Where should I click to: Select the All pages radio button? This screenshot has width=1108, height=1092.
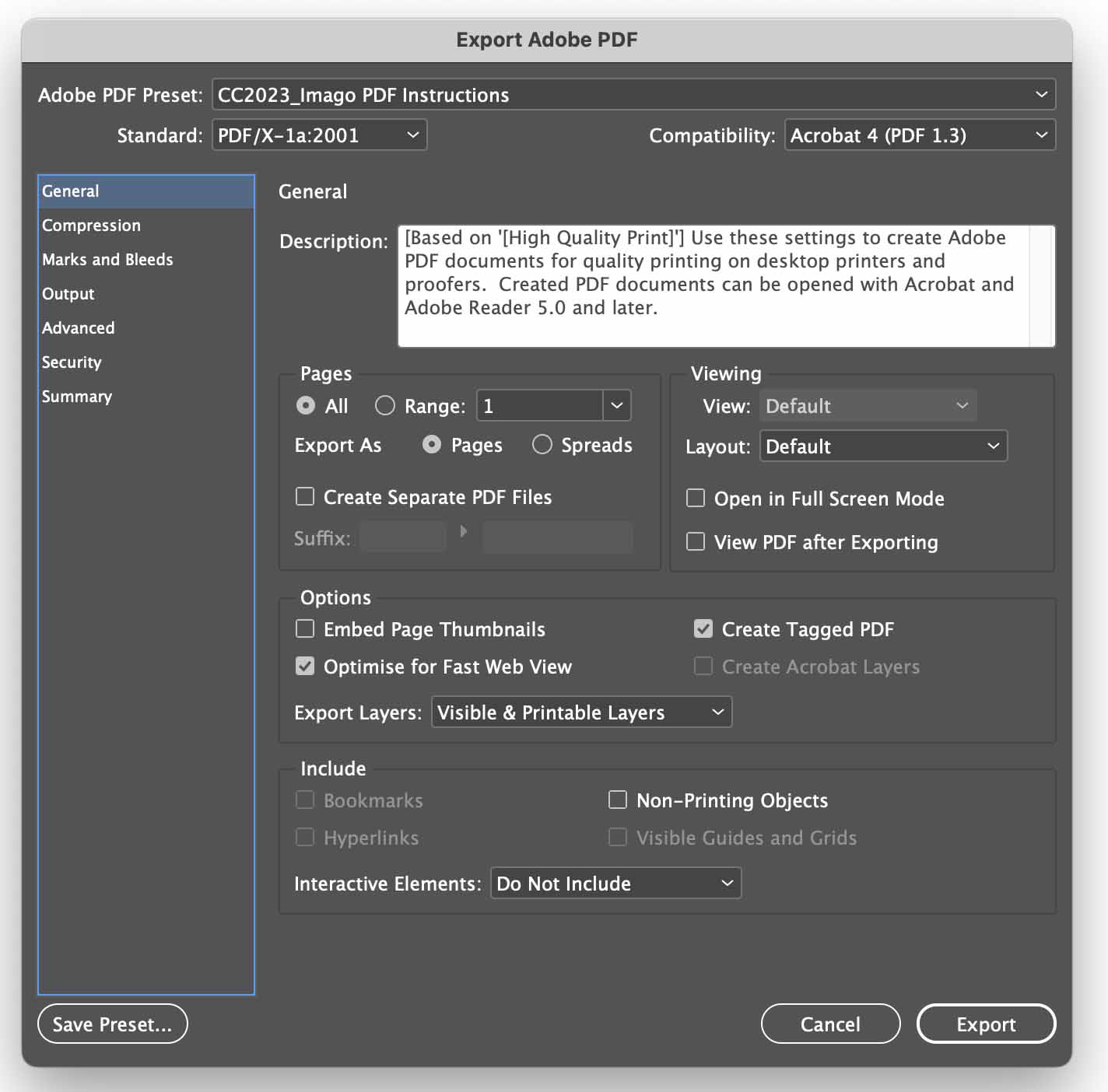[306, 406]
